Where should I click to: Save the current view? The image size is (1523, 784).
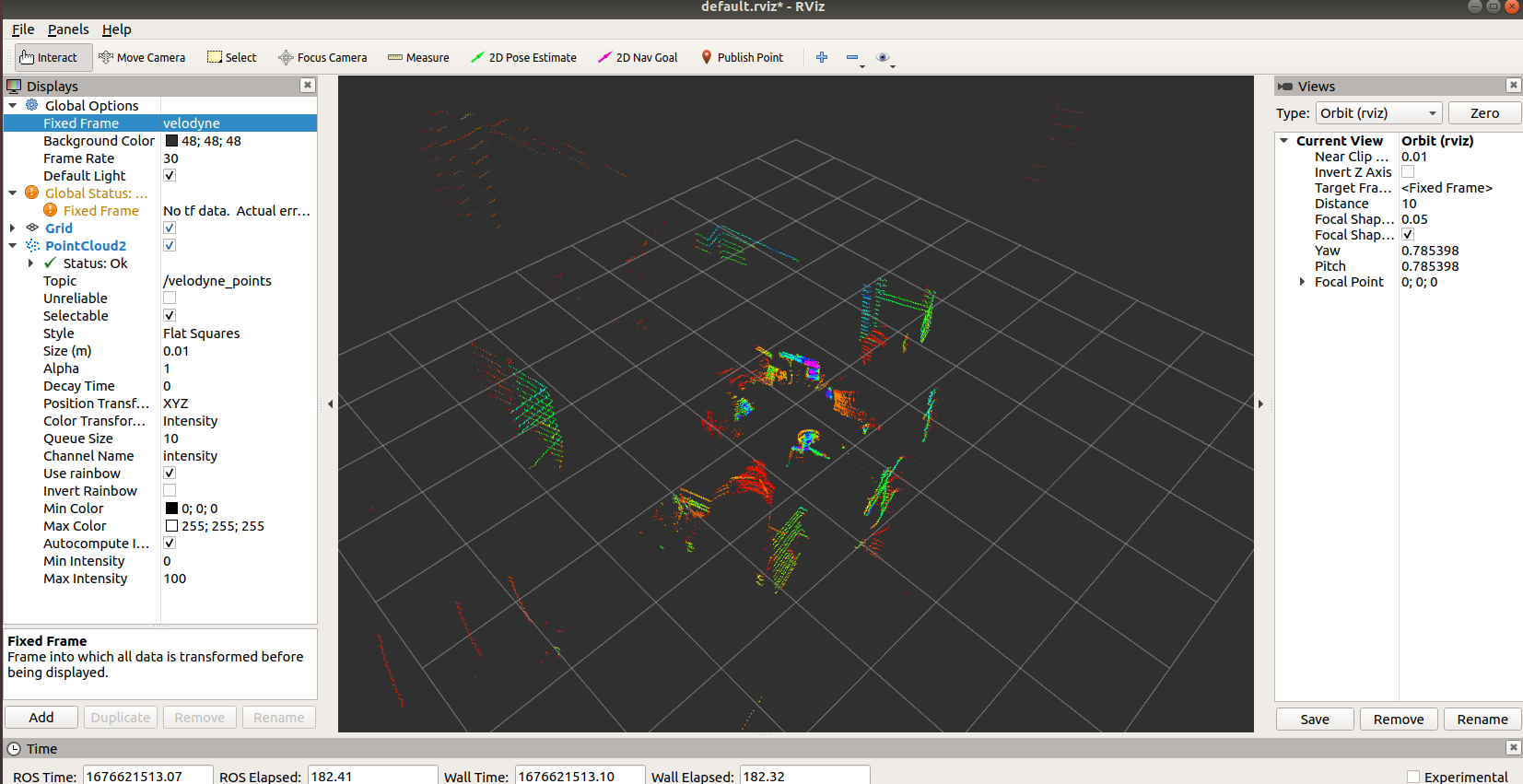(1315, 719)
